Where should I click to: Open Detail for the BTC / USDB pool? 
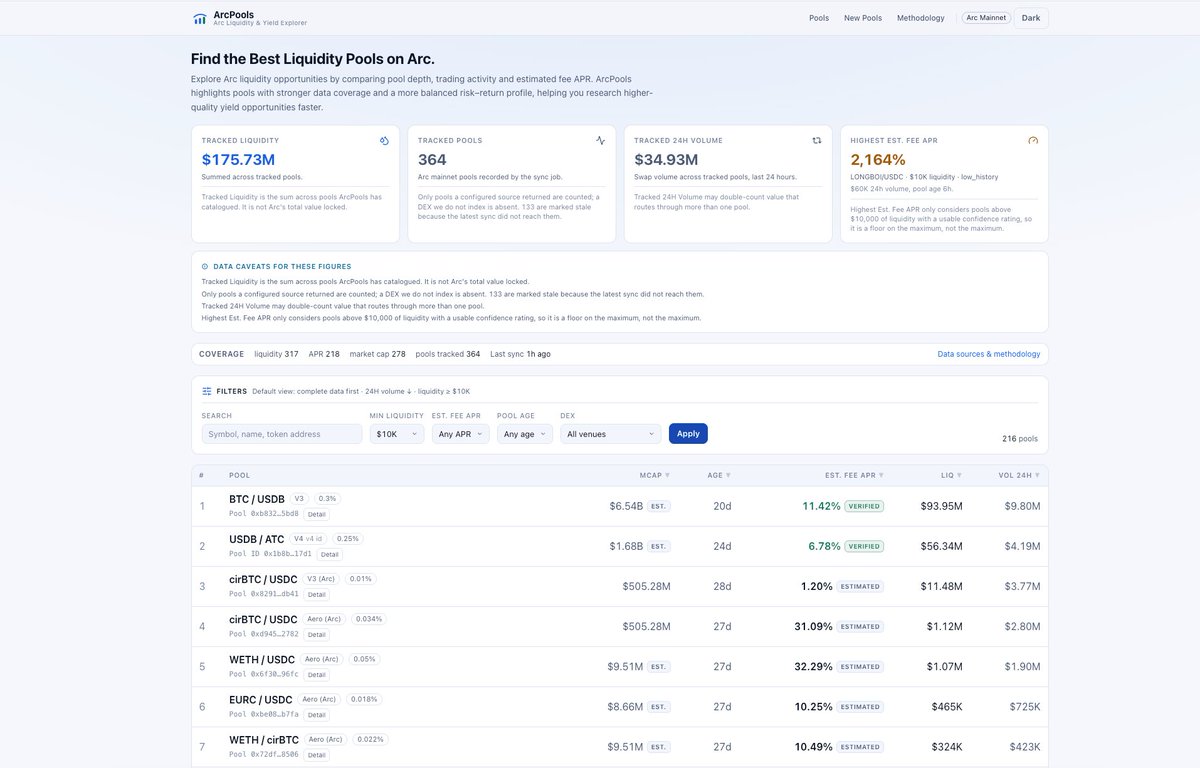(316, 514)
